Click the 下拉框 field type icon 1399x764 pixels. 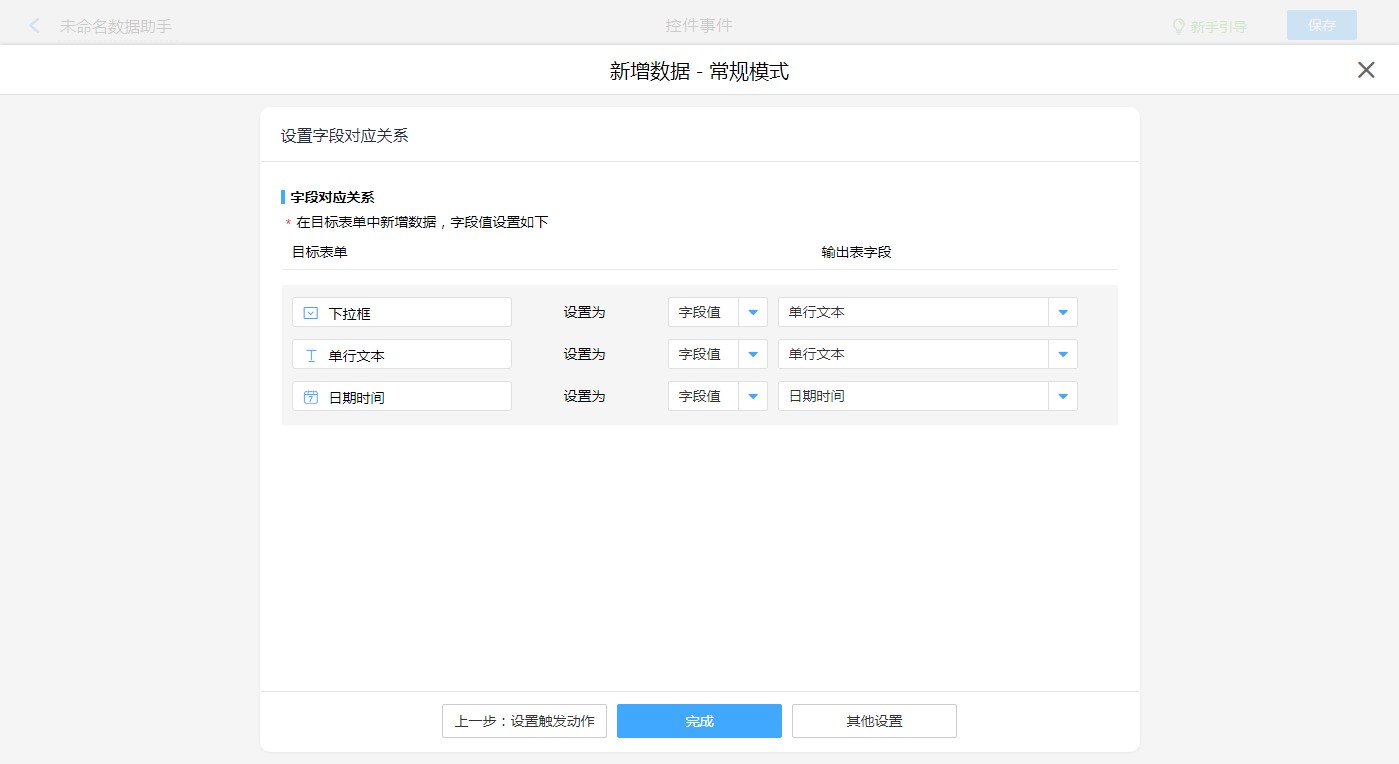(x=311, y=313)
